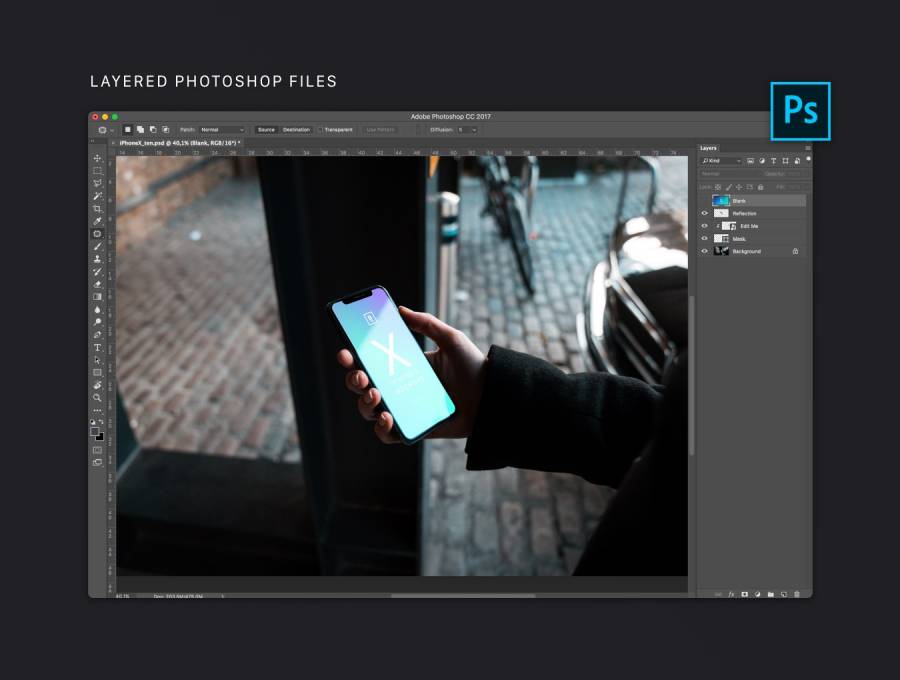The height and width of the screenshot is (680, 900).
Task: Toggle visibility of the Background layer
Action: click(x=704, y=251)
